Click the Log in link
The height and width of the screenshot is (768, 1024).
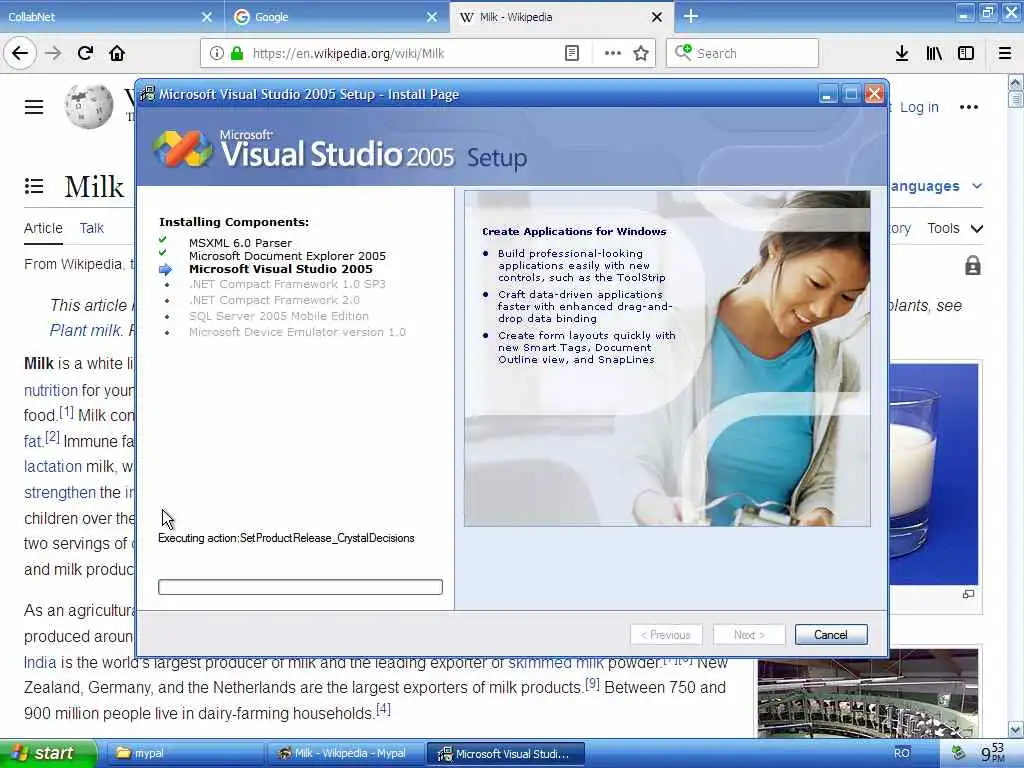(919, 107)
